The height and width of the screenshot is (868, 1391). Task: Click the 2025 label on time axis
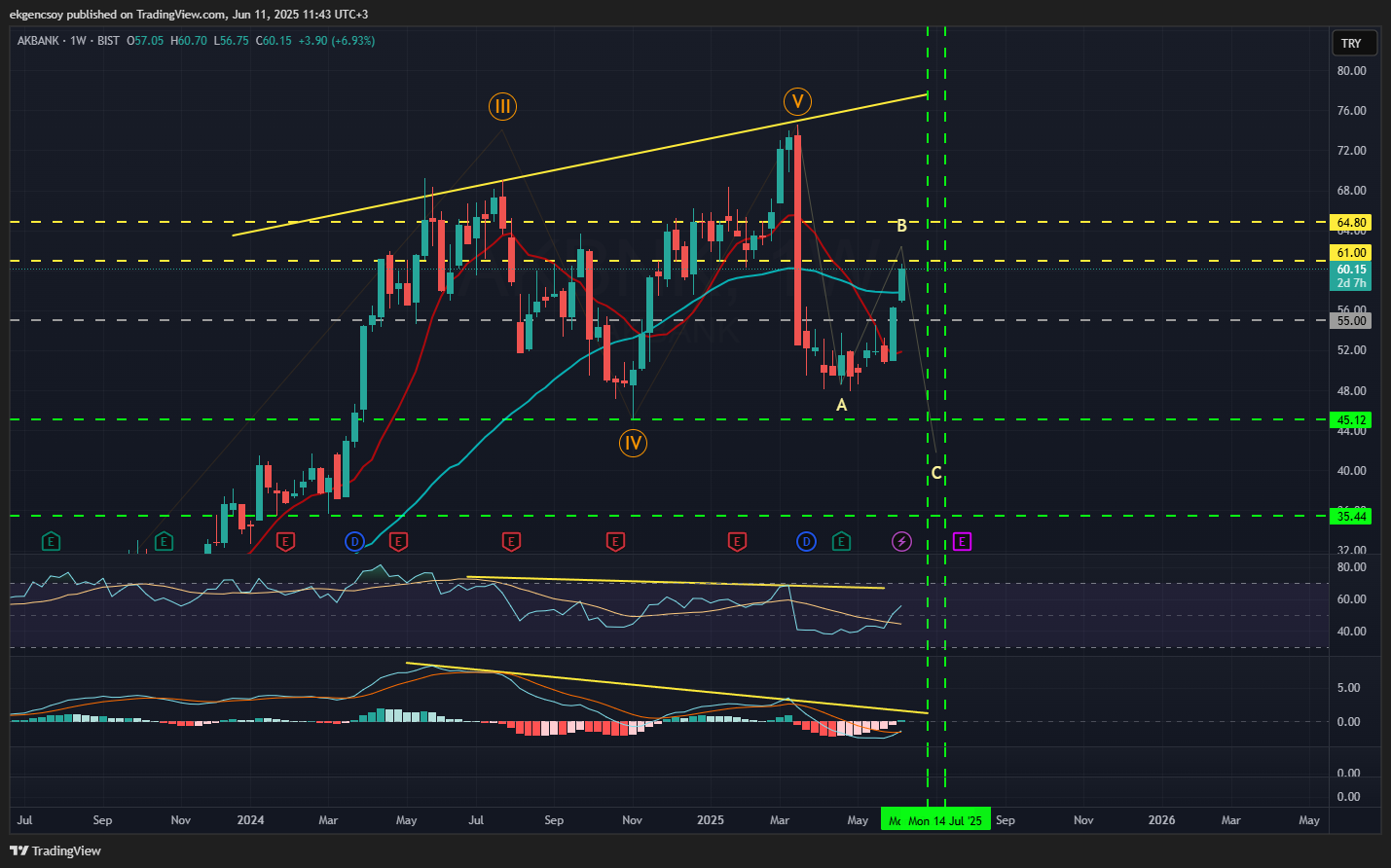point(711,820)
